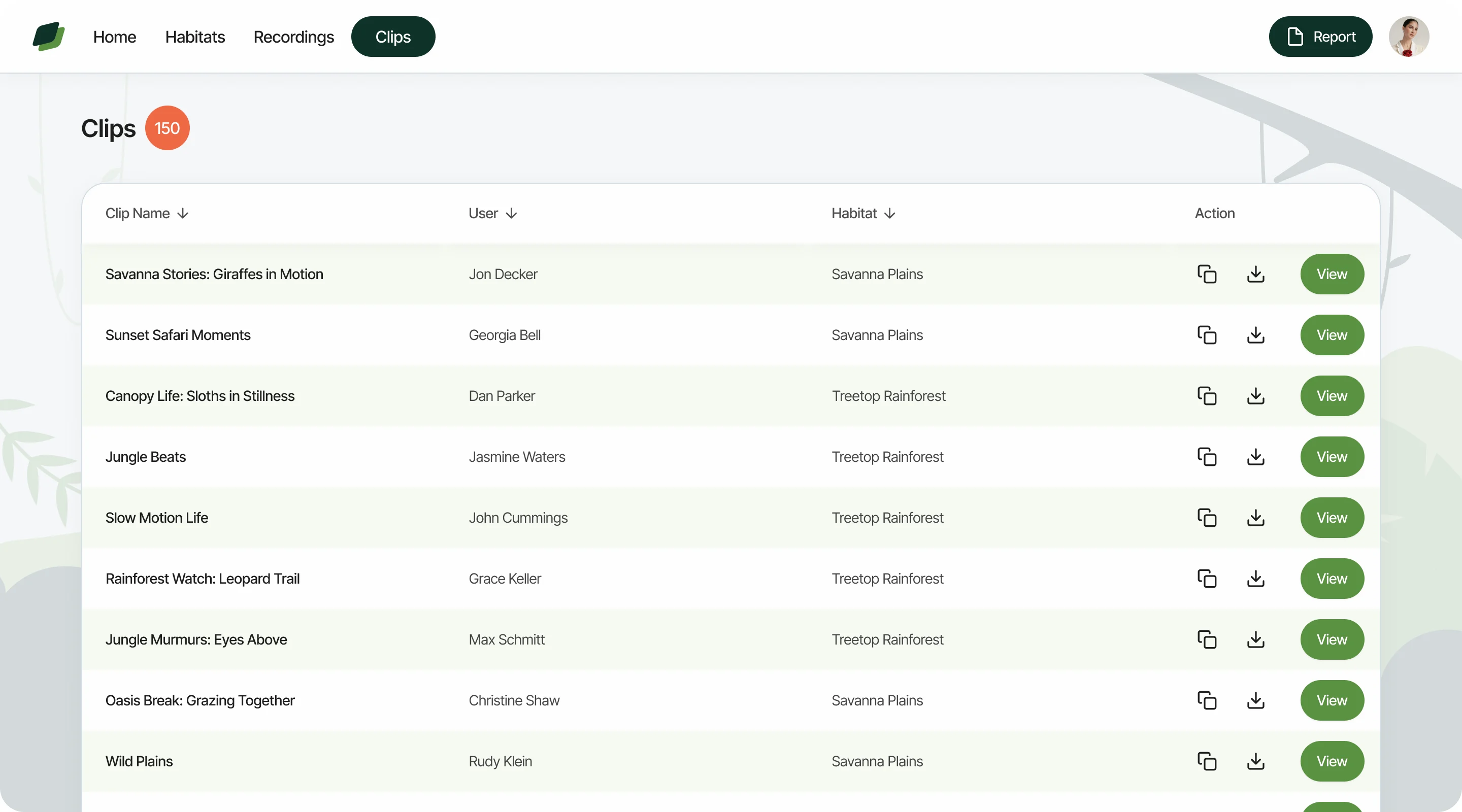Switch to the Recordings tab
This screenshot has height=812, width=1462.
coord(293,37)
